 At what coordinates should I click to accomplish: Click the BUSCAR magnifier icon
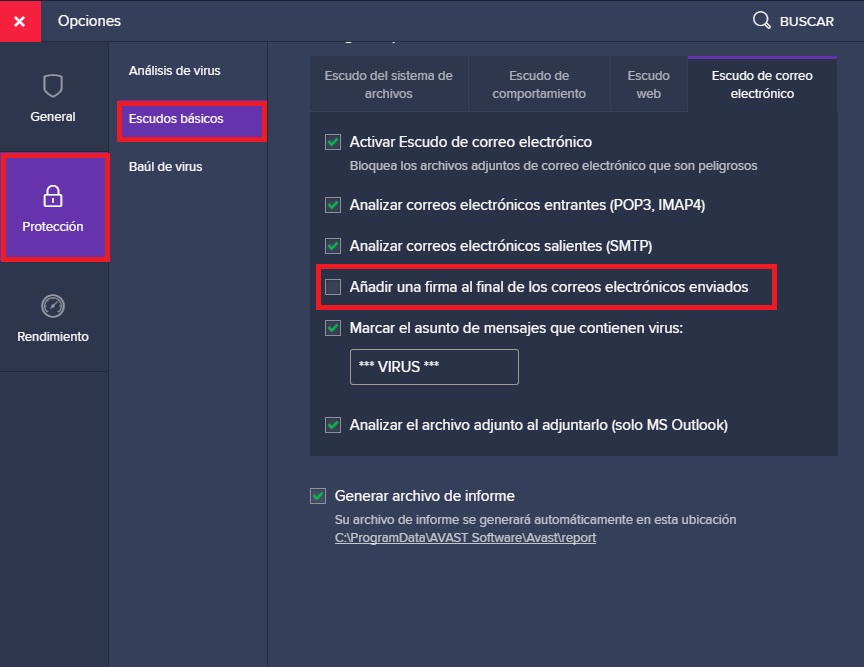(x=761, y=21)
